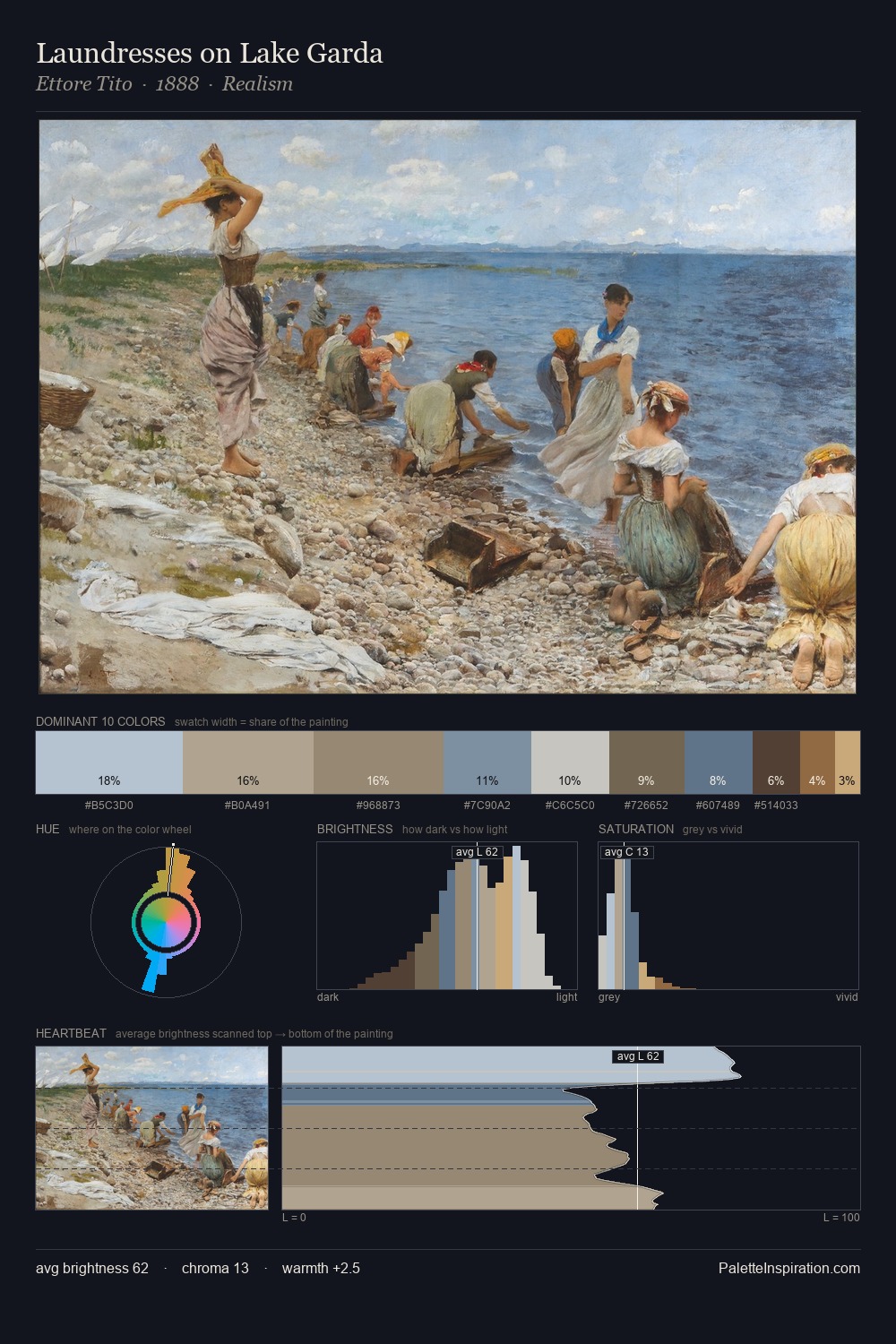896x1344 pixels.
Task: Click the 'HUE' section heading
Action: (47, 829)
